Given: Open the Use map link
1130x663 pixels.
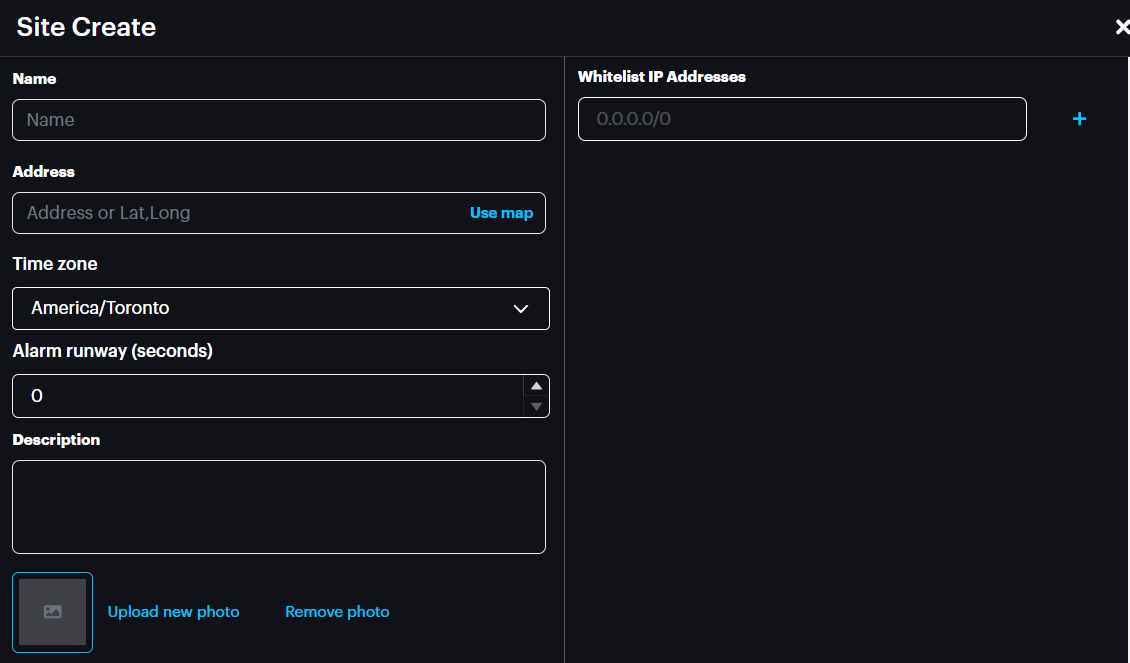Looking at the screenshot, I should [x=501, y=213].
